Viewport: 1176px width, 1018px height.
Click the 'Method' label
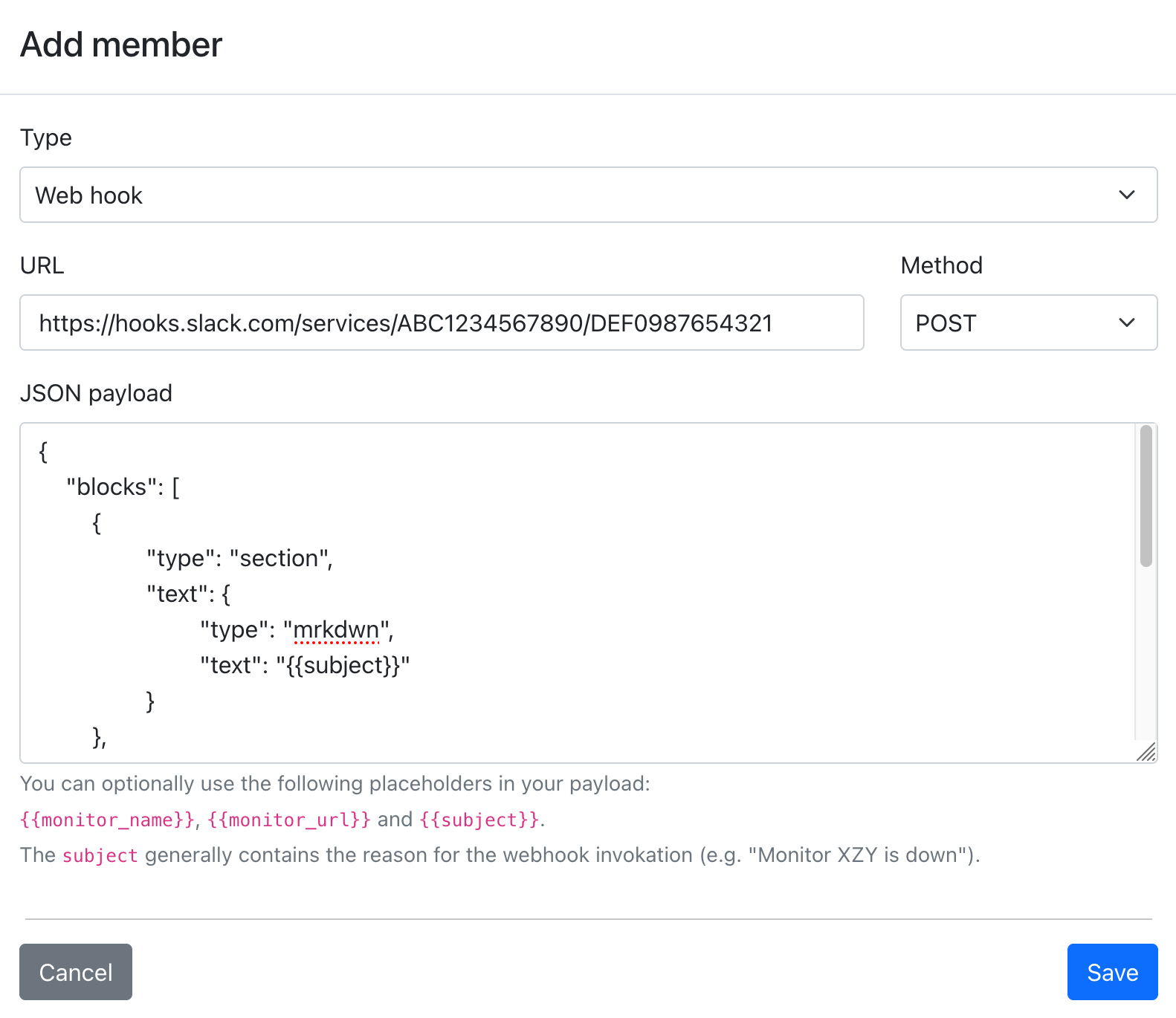[941, 265]
